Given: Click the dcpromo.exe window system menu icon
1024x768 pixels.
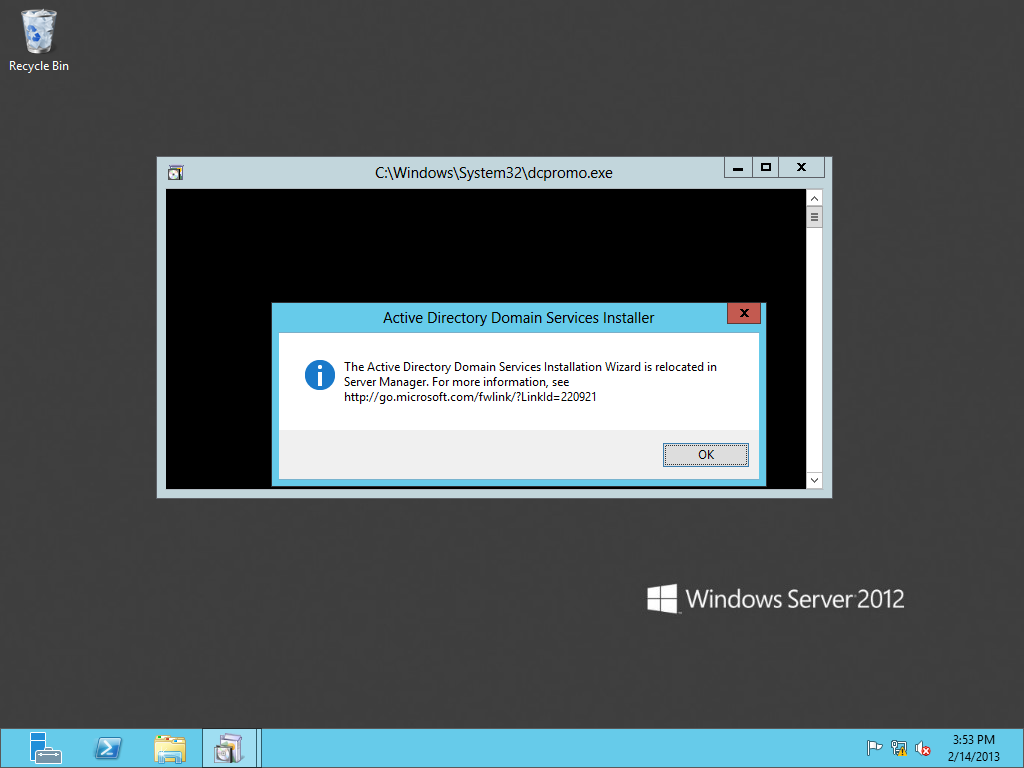Looking at the screenshot, I should (x=176, y=172).
